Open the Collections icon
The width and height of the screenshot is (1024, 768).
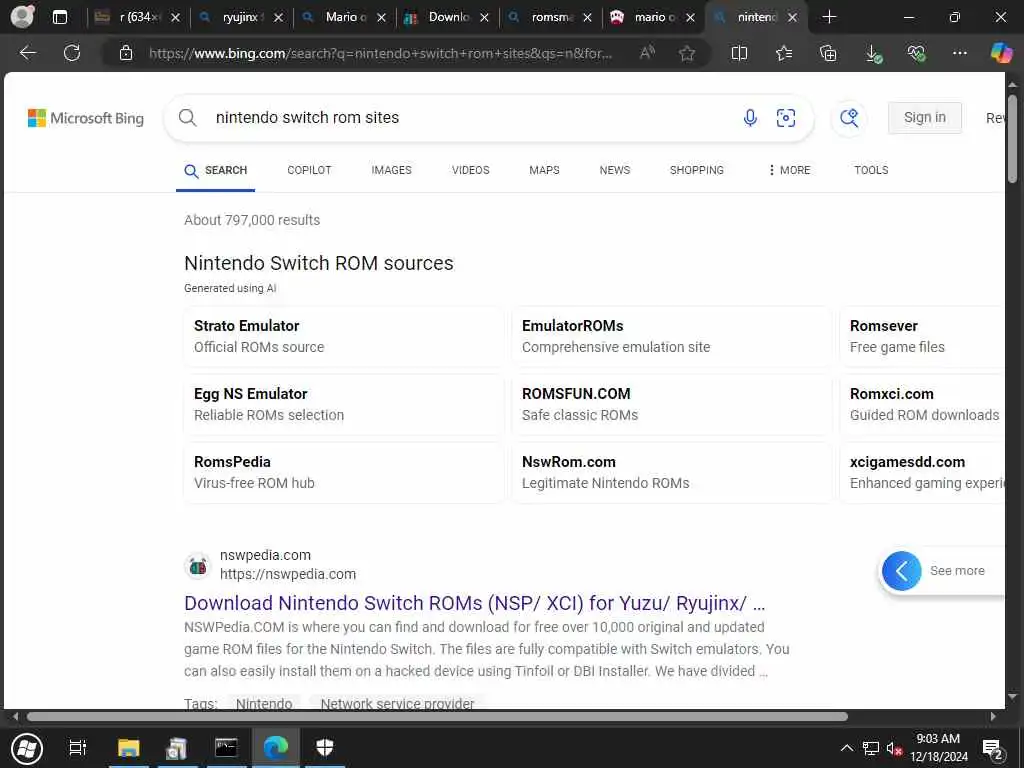pos(827,53)
